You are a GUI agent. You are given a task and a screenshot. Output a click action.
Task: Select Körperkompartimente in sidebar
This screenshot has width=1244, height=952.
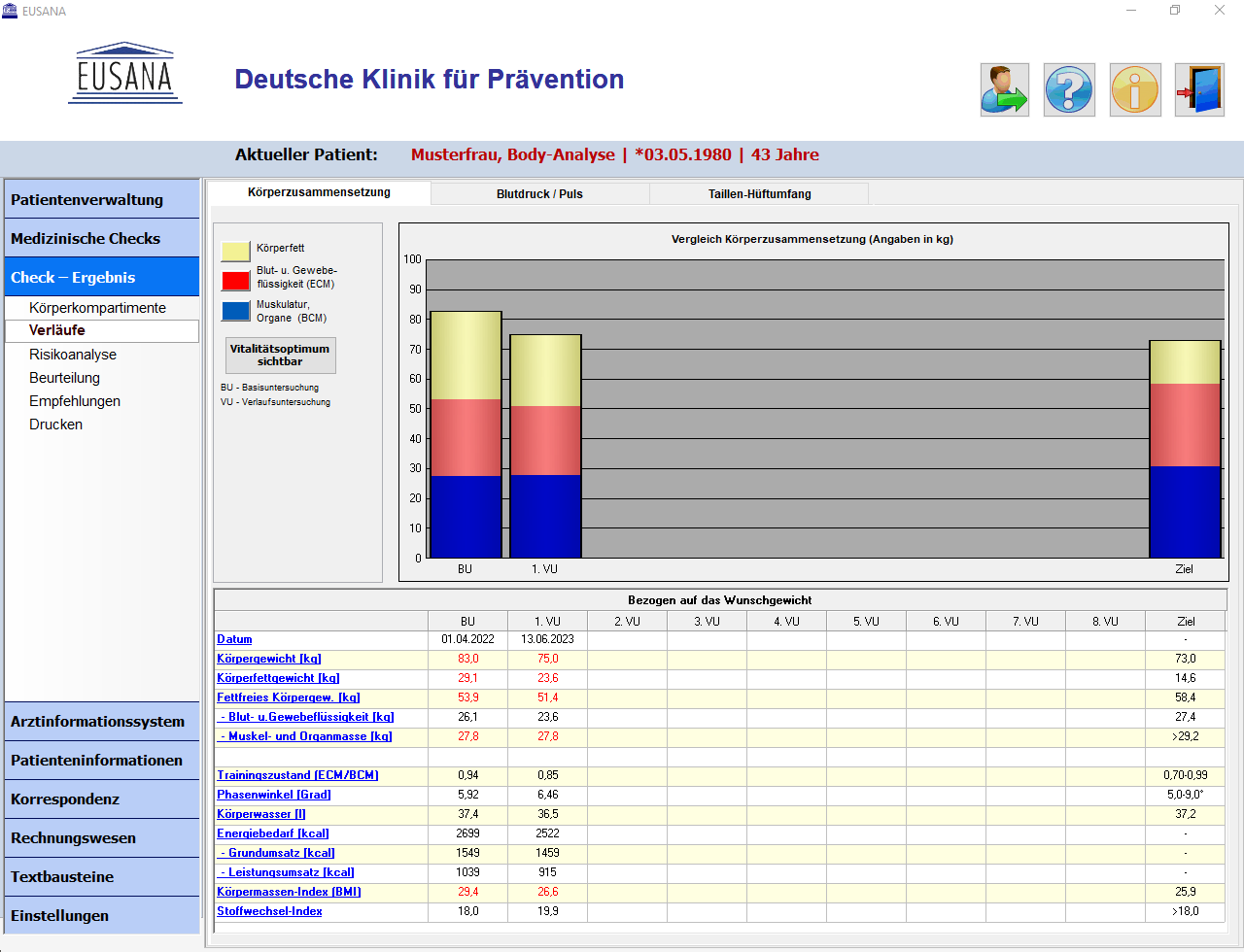pos(97,308)
